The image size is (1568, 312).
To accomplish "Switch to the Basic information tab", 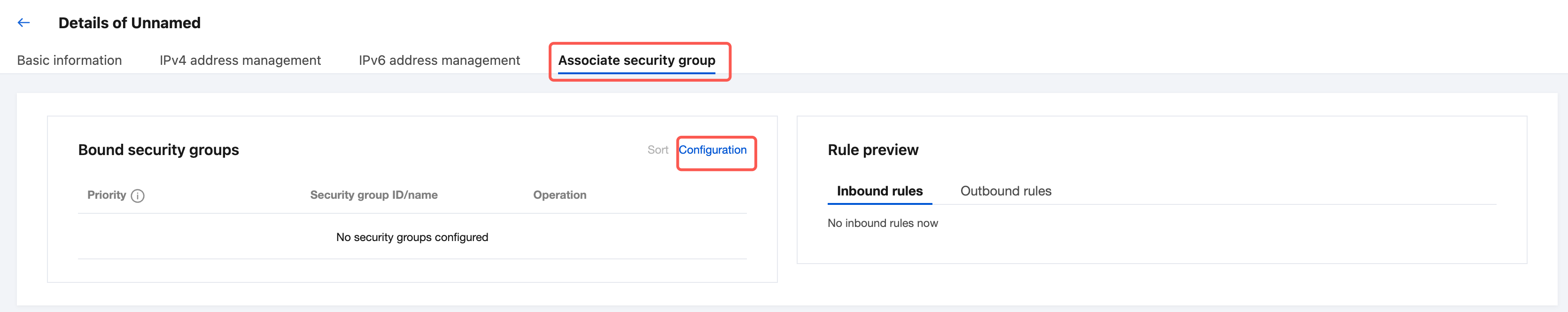I will click(x=70, y=60).
